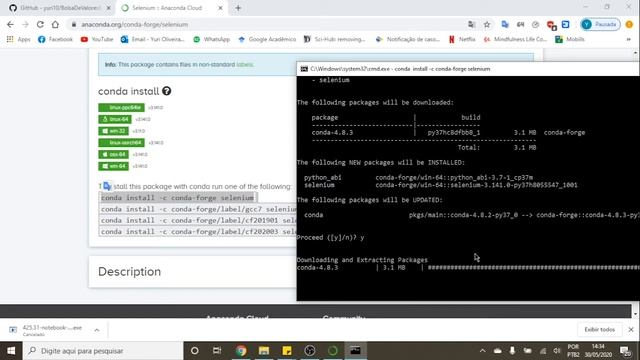The width and height of the screenshot is (640, 360).
Task: Open the Mobills bookmark
Action: click(570, 39)
